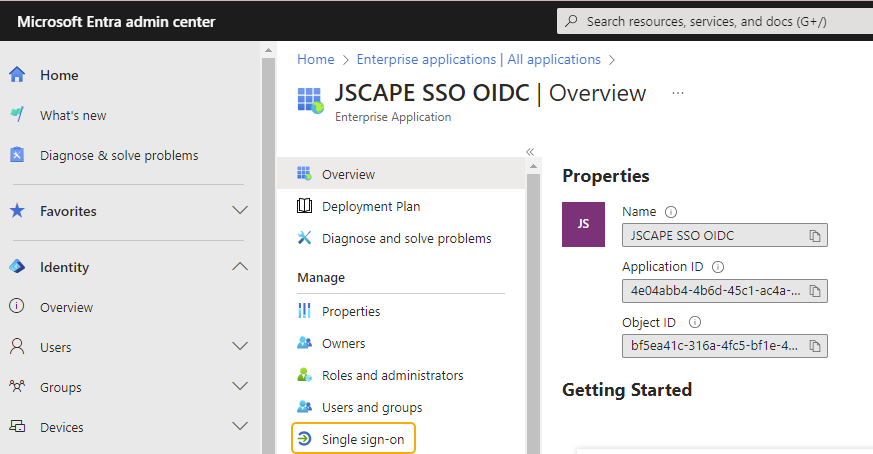The image size is (873, 454).
Task: Click the JSCAPE enterprise application grid icon
Action: pos(310,100)
